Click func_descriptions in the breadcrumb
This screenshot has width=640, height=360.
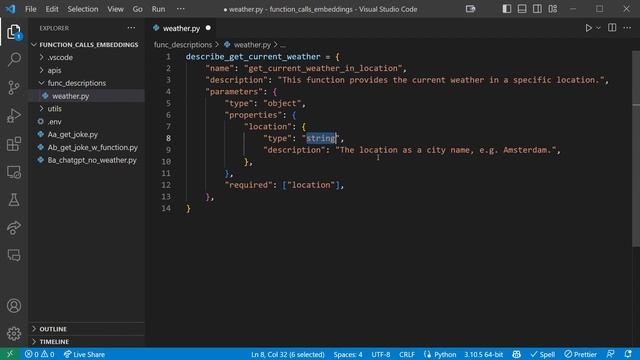(x=183, y=44)
